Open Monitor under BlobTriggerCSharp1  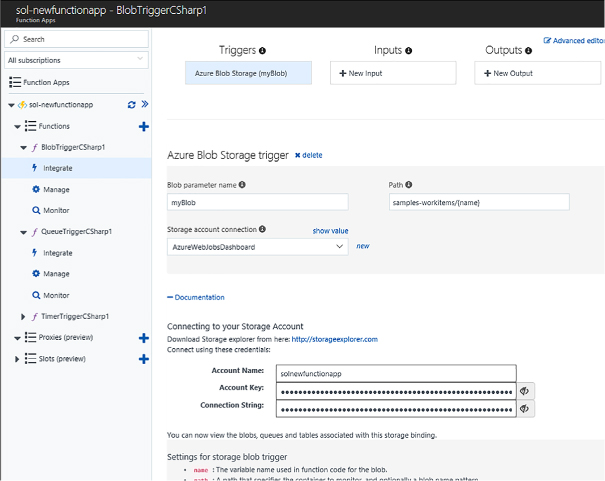(56, 210)
